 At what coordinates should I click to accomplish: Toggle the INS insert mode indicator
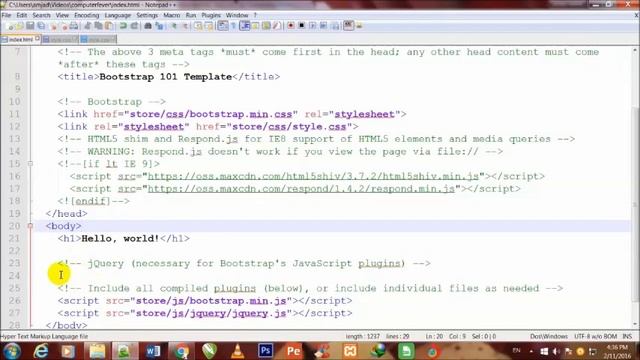tap(627, 336)
